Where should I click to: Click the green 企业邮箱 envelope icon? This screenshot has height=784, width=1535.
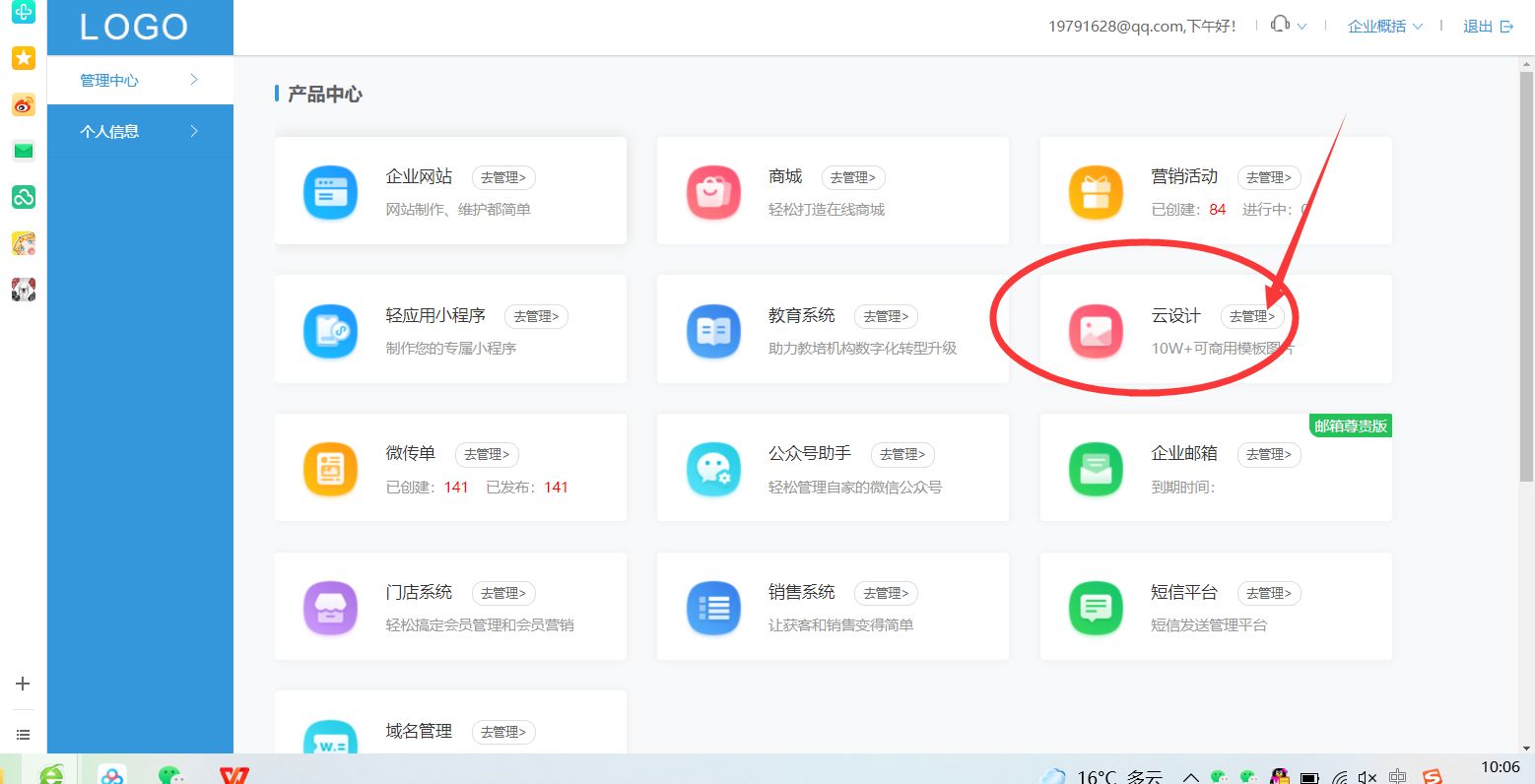pos(1096,470)
